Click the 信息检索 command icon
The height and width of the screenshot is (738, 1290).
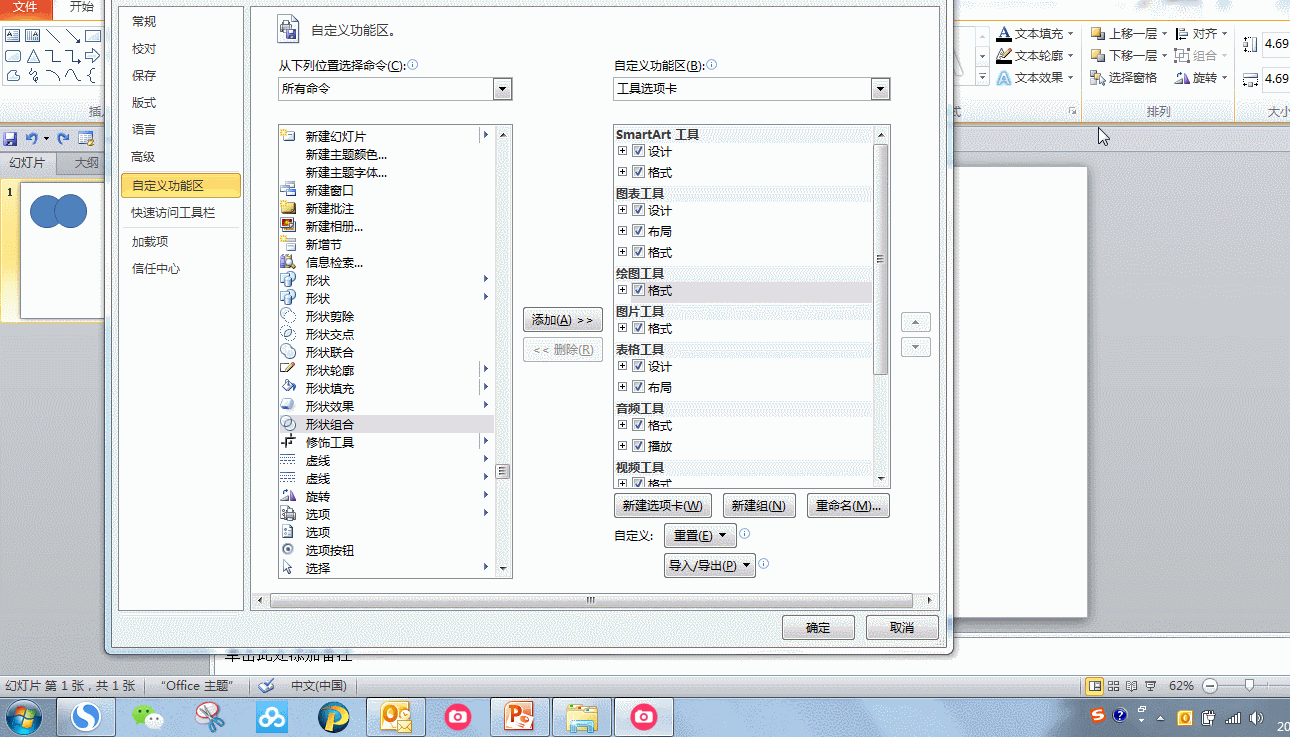(x=288, y=262)
